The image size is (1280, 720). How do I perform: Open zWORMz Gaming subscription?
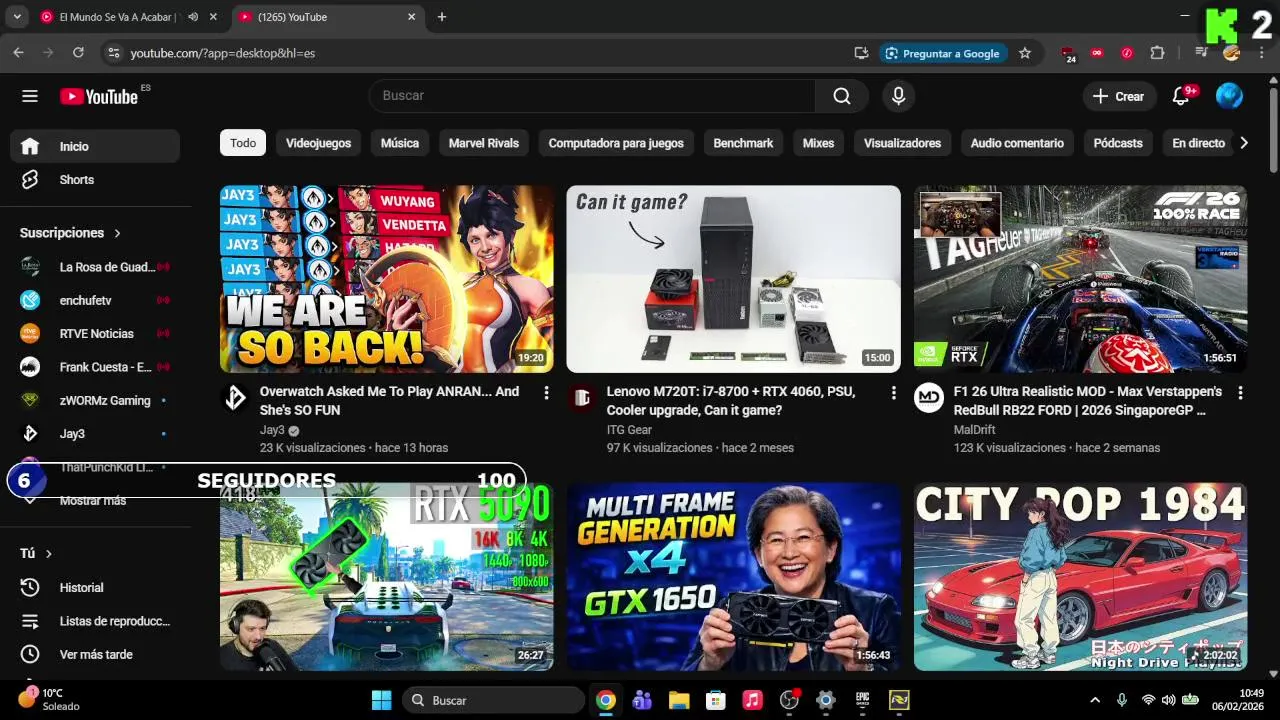click(x=95, y=400)
